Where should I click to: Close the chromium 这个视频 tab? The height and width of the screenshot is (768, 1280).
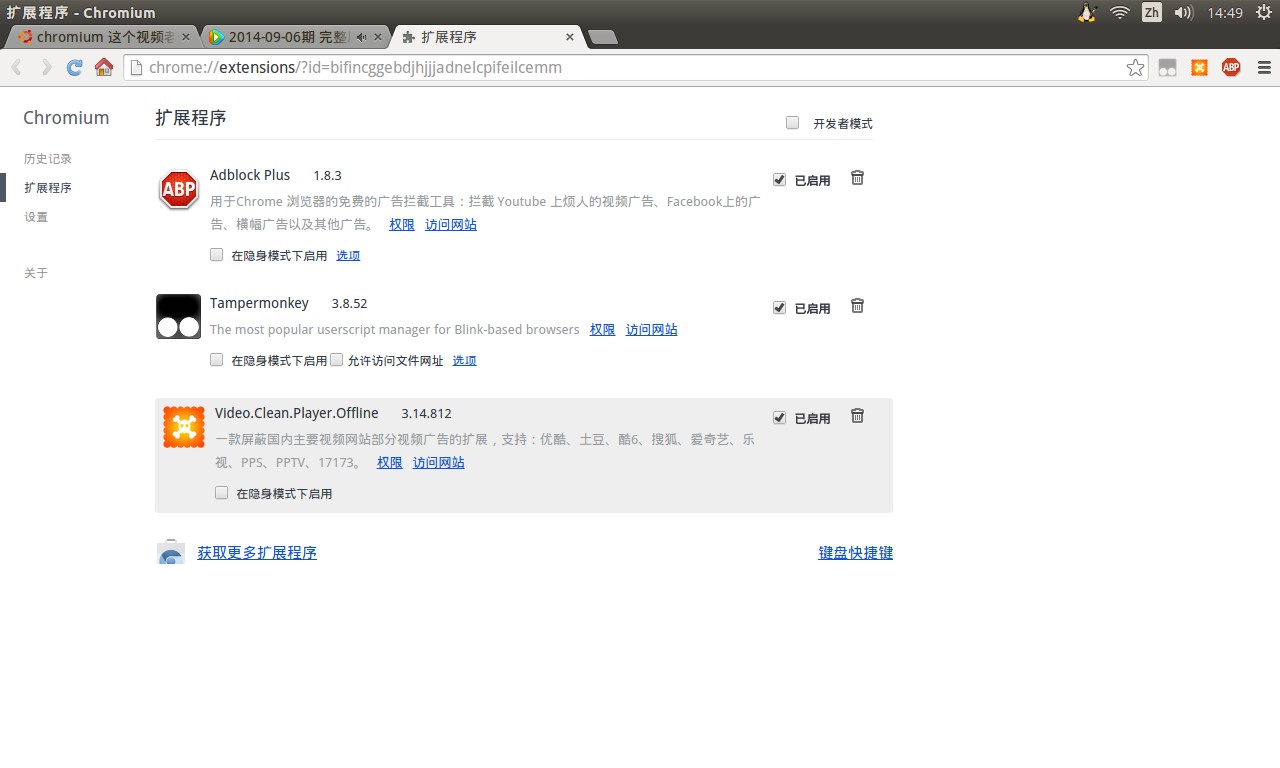pos(185,37)
